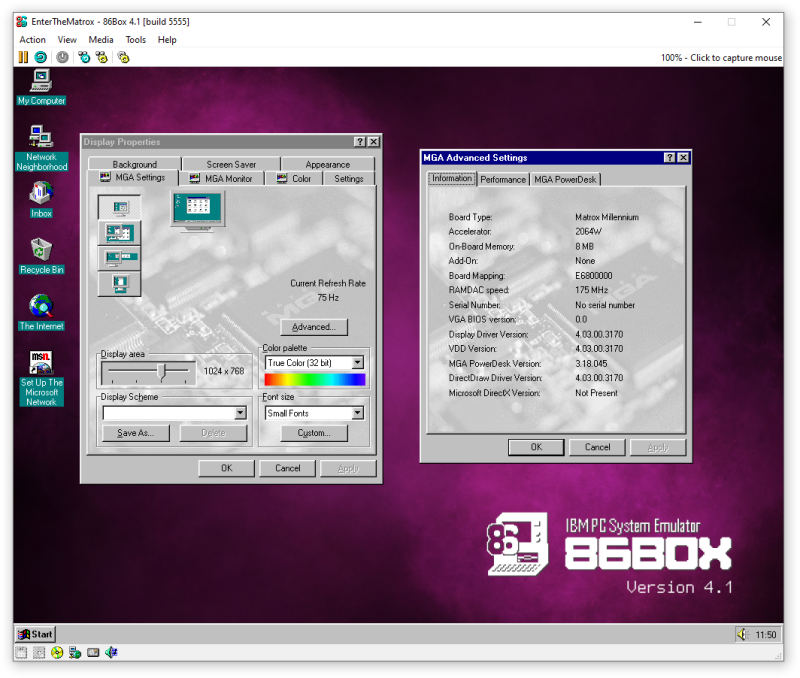The width and height of the screenshot is (800, 678).
Task: Open the Recycle Bin desktop icon
Action: click(41, 256)
